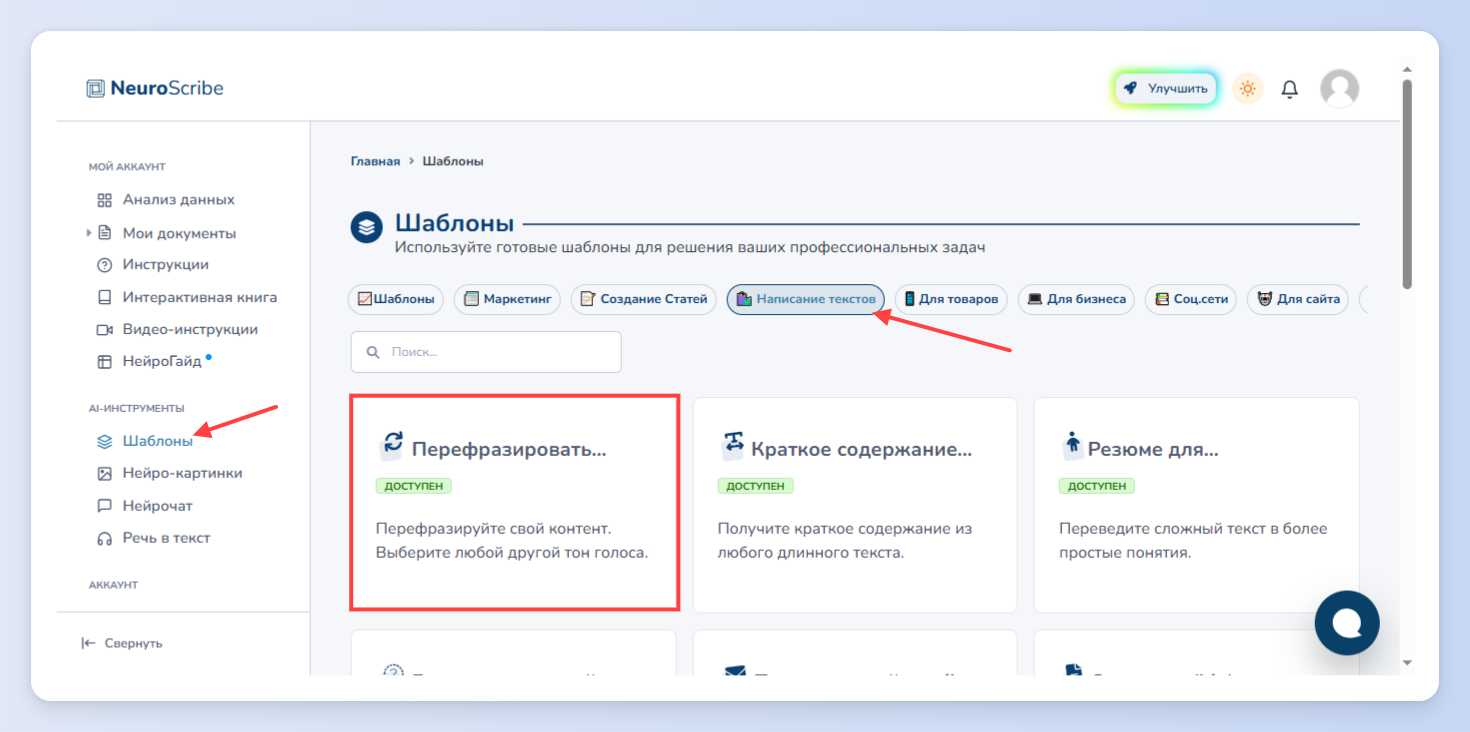The width and height of the screenshot is (1470, 732).
Task: Open the Перефразировать template card title
Action: pos(509,449)
